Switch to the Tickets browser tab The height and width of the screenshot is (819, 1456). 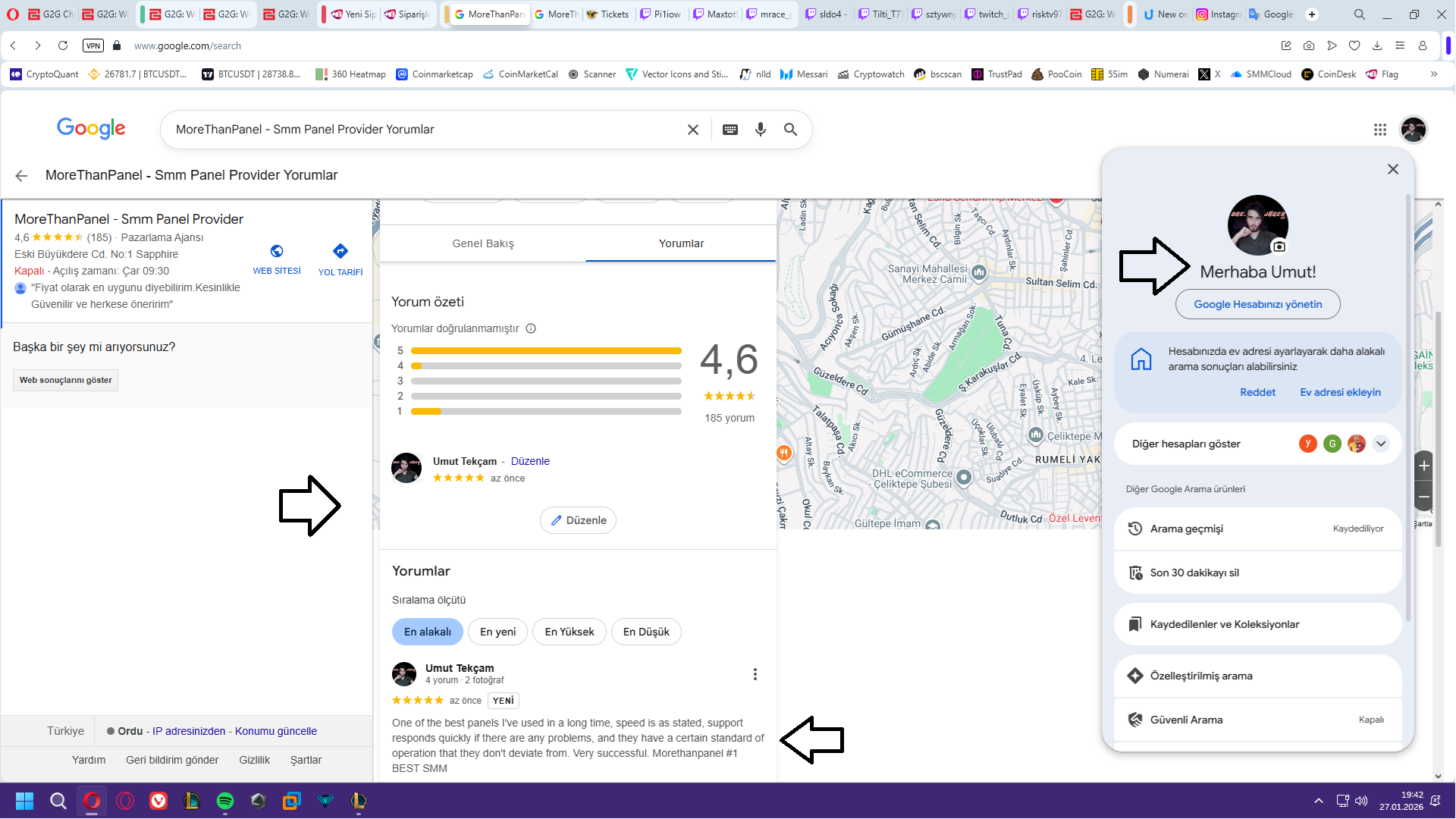607,14
